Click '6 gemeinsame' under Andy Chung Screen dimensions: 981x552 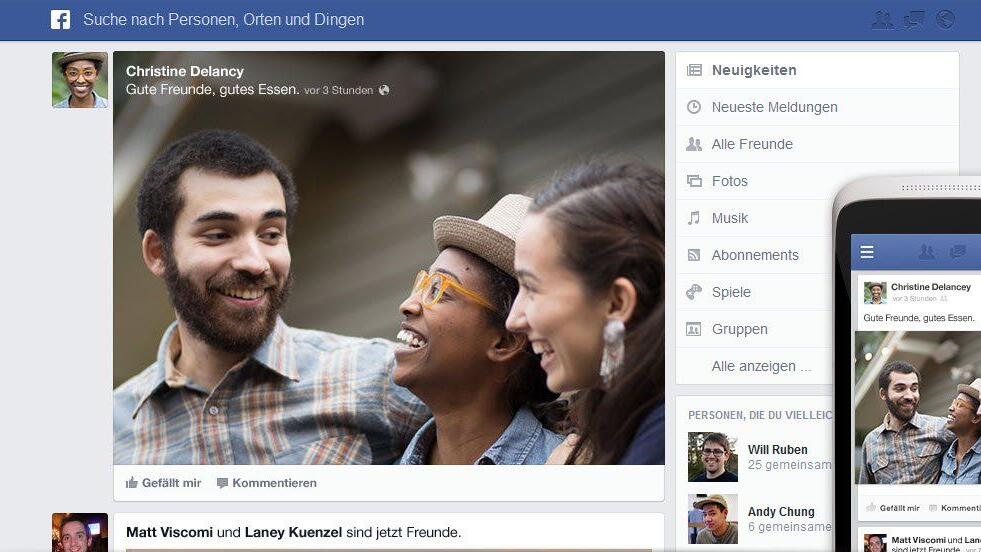(790, 526)
